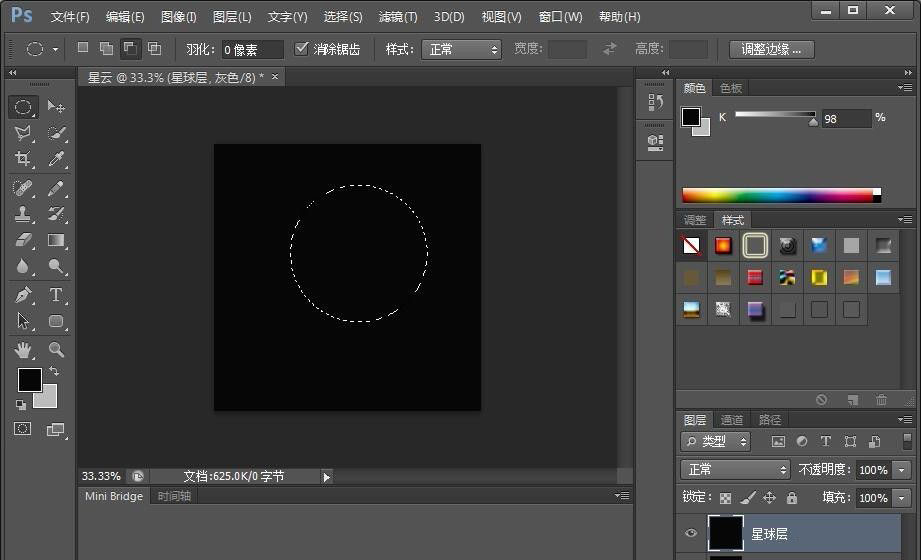Enable Add to selection mode

(106, 48)
